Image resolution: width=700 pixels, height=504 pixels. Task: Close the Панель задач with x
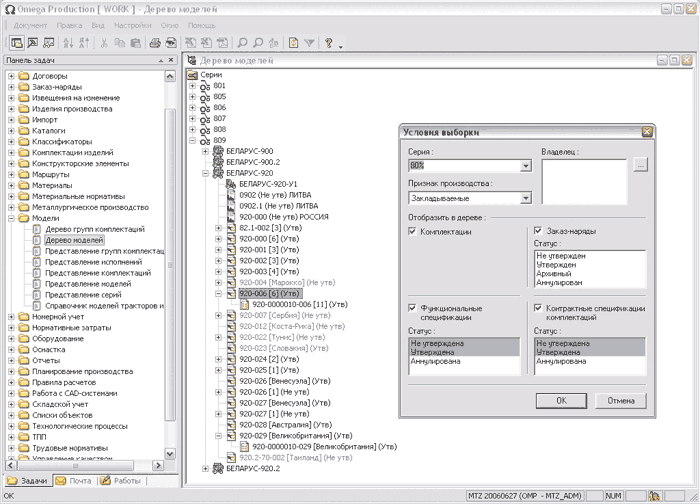[171, 60]
